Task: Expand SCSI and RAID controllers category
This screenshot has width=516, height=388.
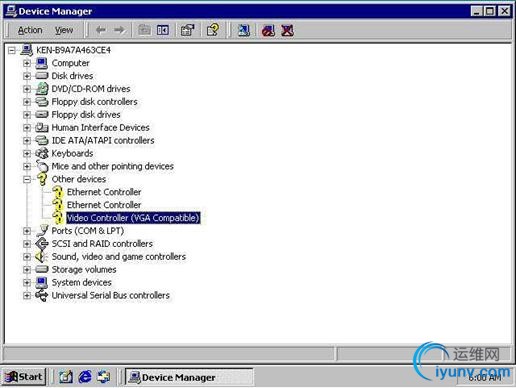Action: point(27,244)
